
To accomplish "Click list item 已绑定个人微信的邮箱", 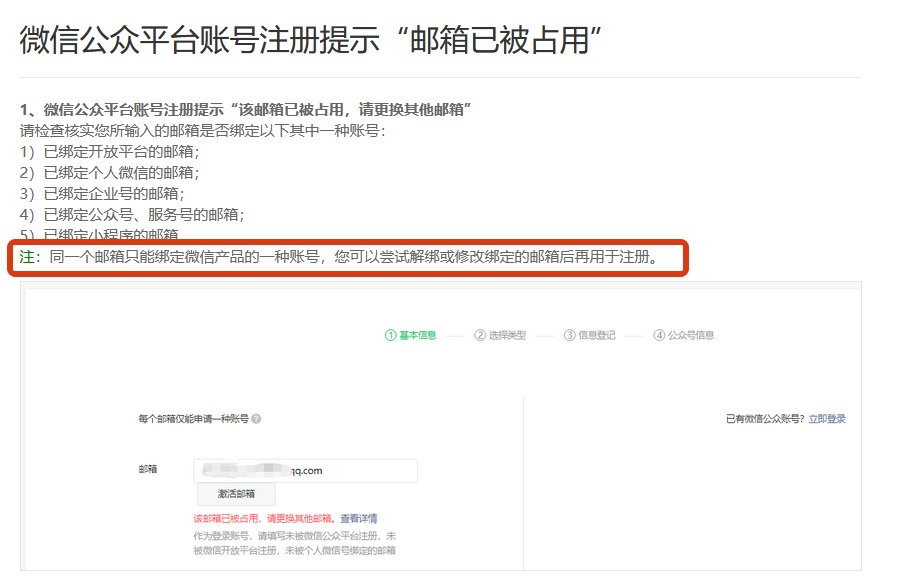I will (x=110, y=173).
